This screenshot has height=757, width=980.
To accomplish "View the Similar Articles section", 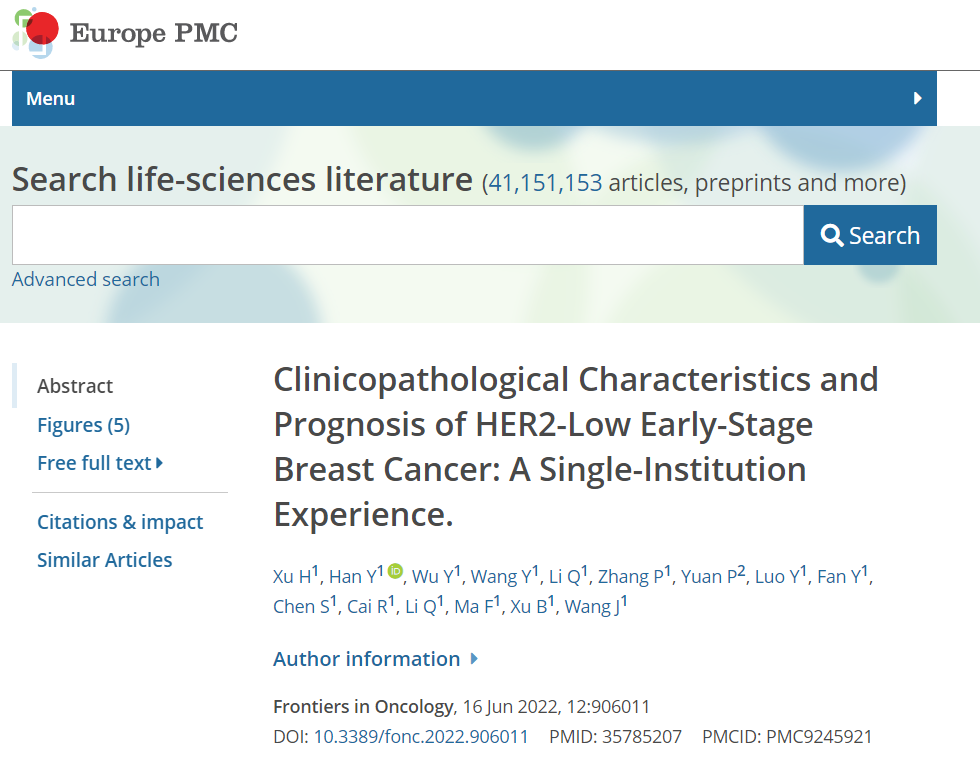I will tap(104, 560).
